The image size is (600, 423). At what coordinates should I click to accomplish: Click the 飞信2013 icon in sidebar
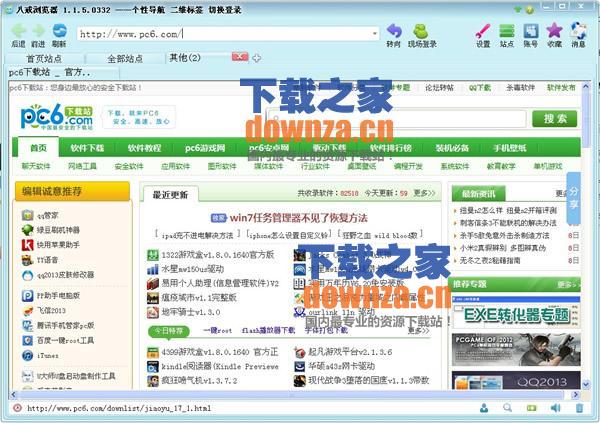click(x=28, y=310)
